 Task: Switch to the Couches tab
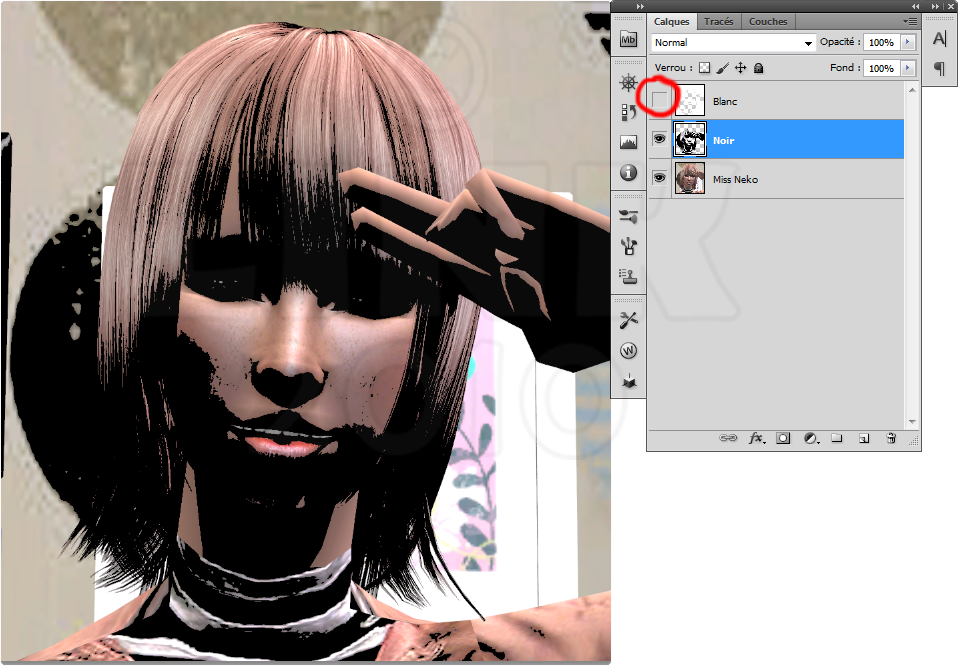coord(768,21)
